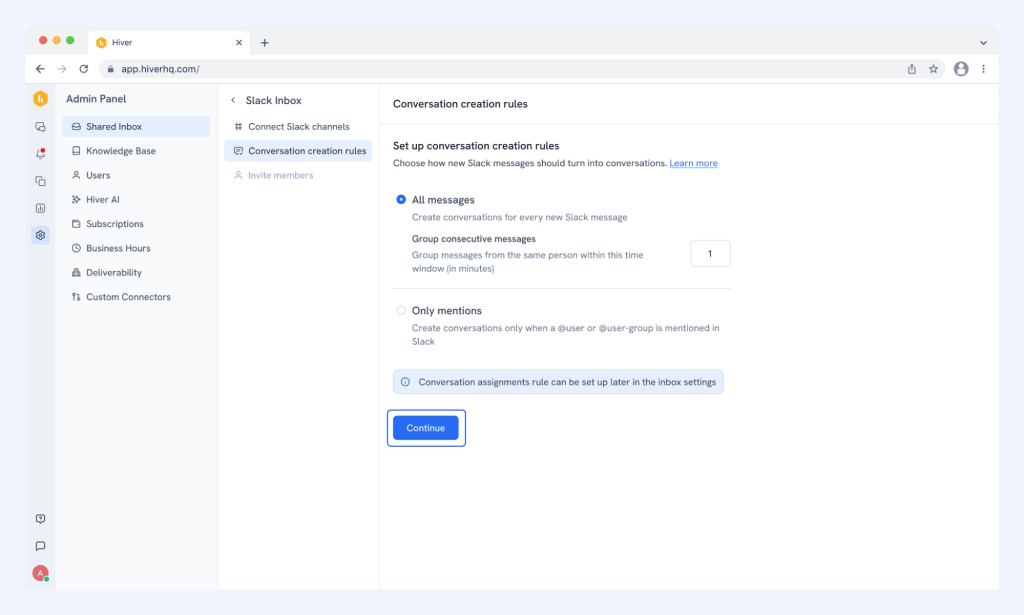
Task: Click the browser forward arrow
Action: pyautogui.click(x=62, y=69)
